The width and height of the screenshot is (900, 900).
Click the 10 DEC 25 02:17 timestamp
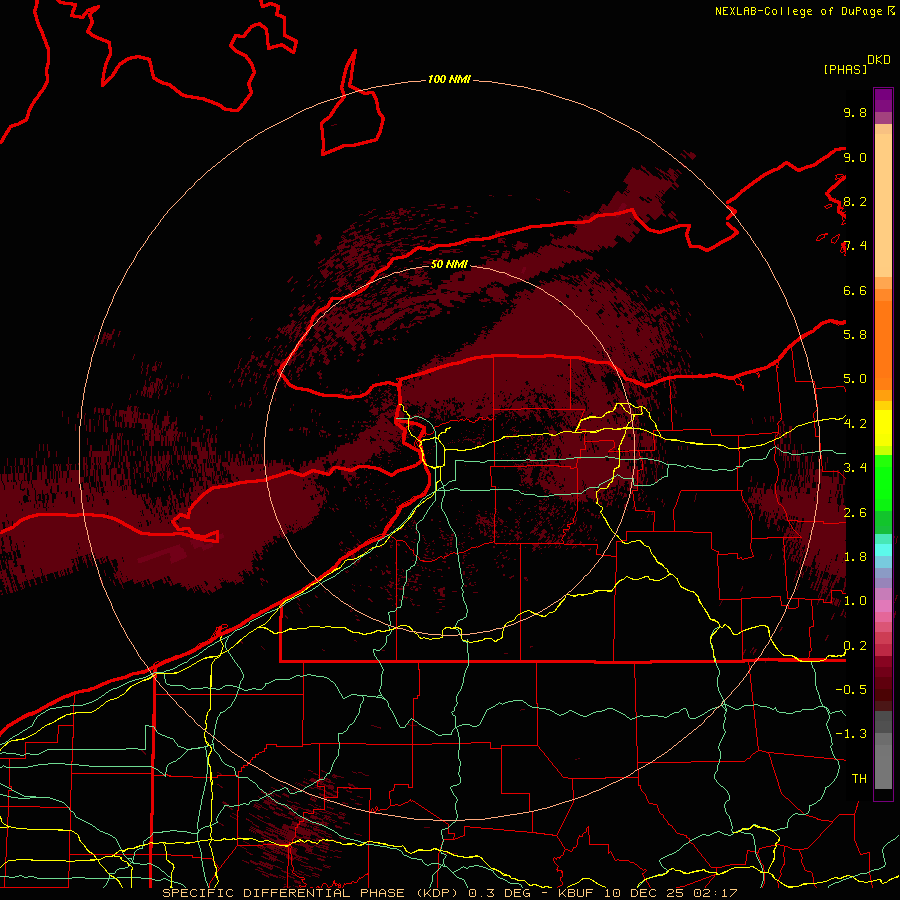click(671, 893)
